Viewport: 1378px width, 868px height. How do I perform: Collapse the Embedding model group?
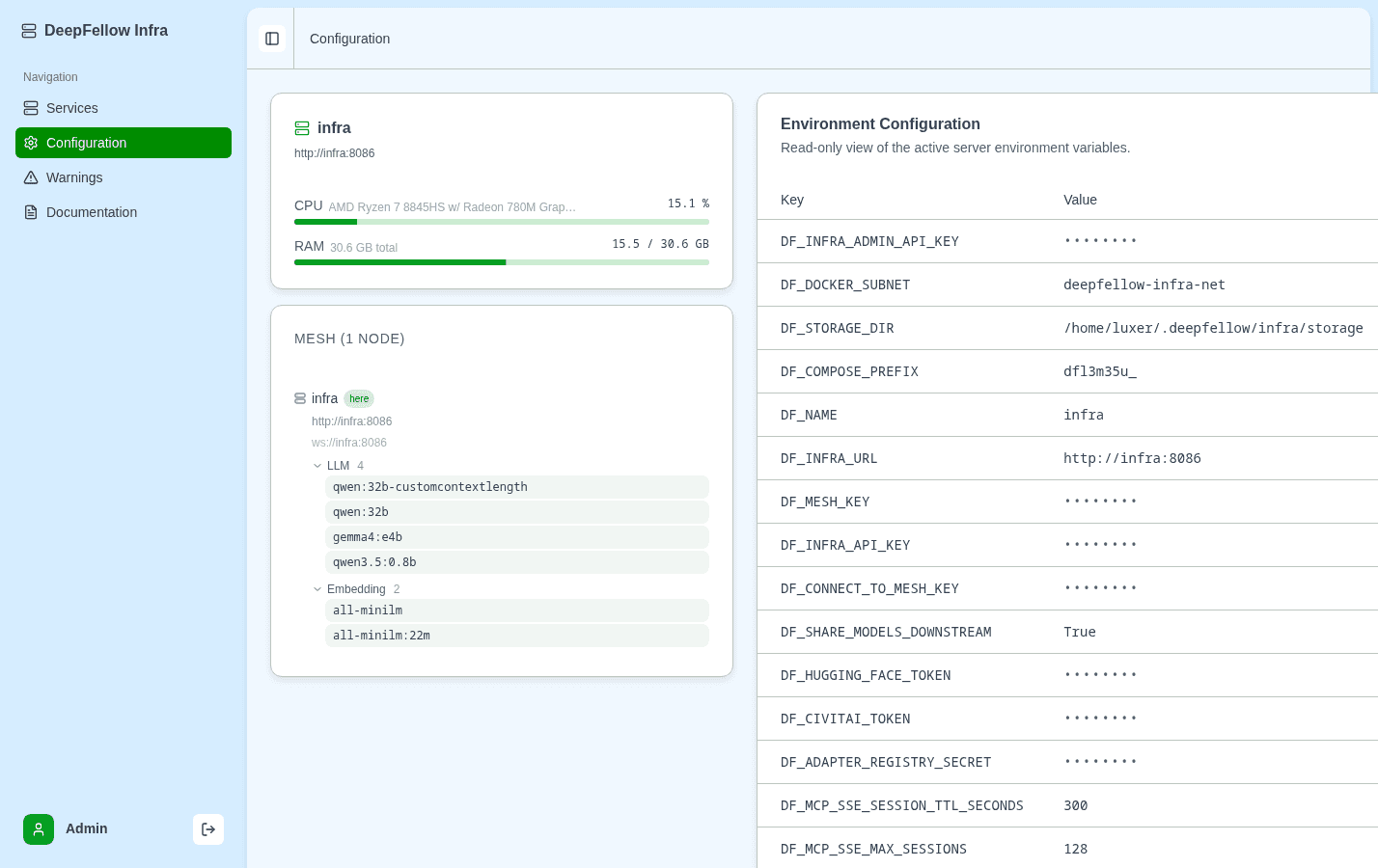[x=317, y=589]
